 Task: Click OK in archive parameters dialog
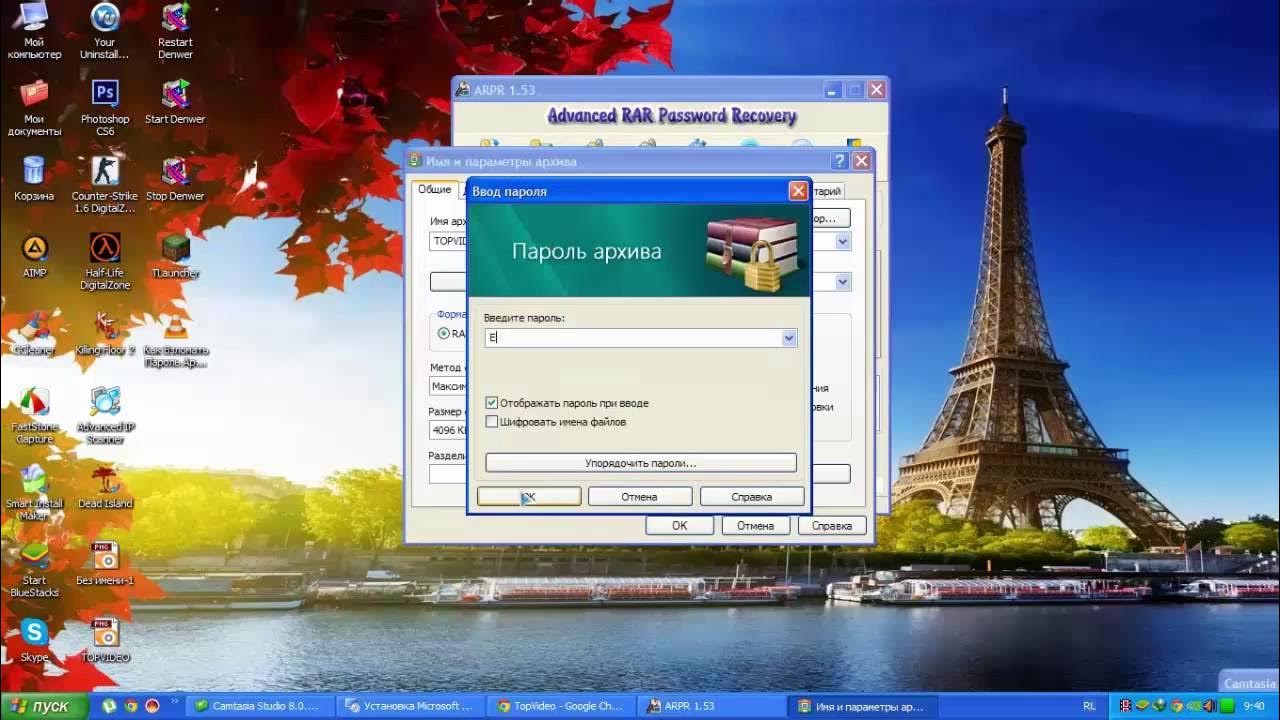click(x=680, y=525)
